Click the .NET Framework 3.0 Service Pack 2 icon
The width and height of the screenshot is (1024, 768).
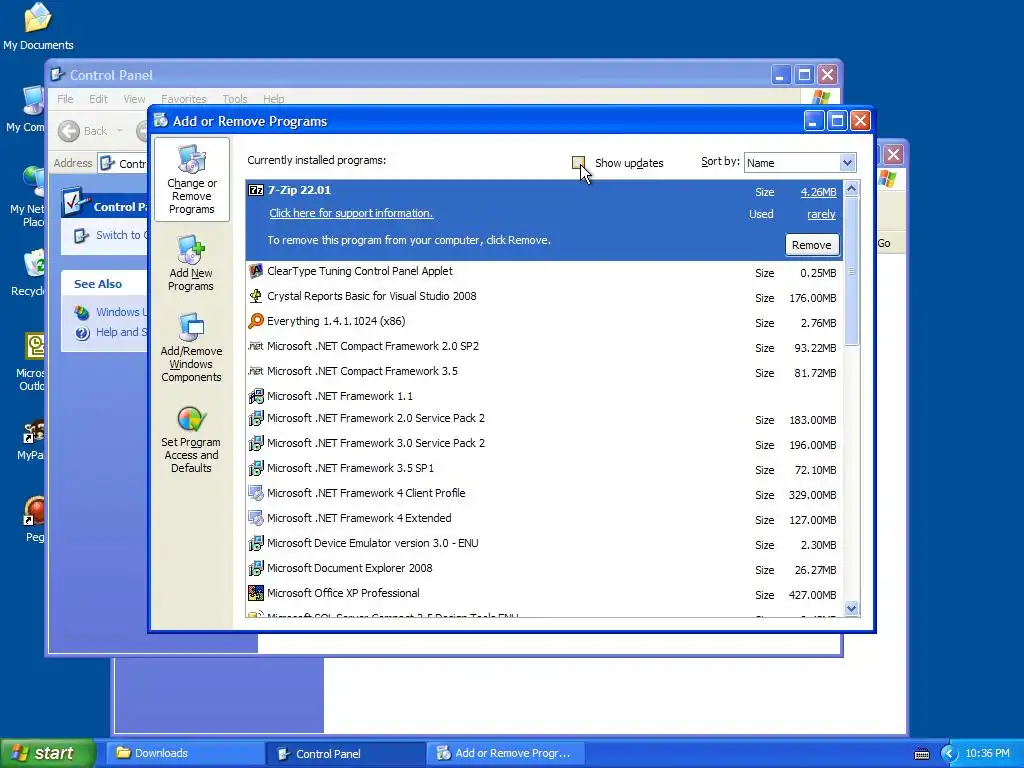[x=256, y=443]
